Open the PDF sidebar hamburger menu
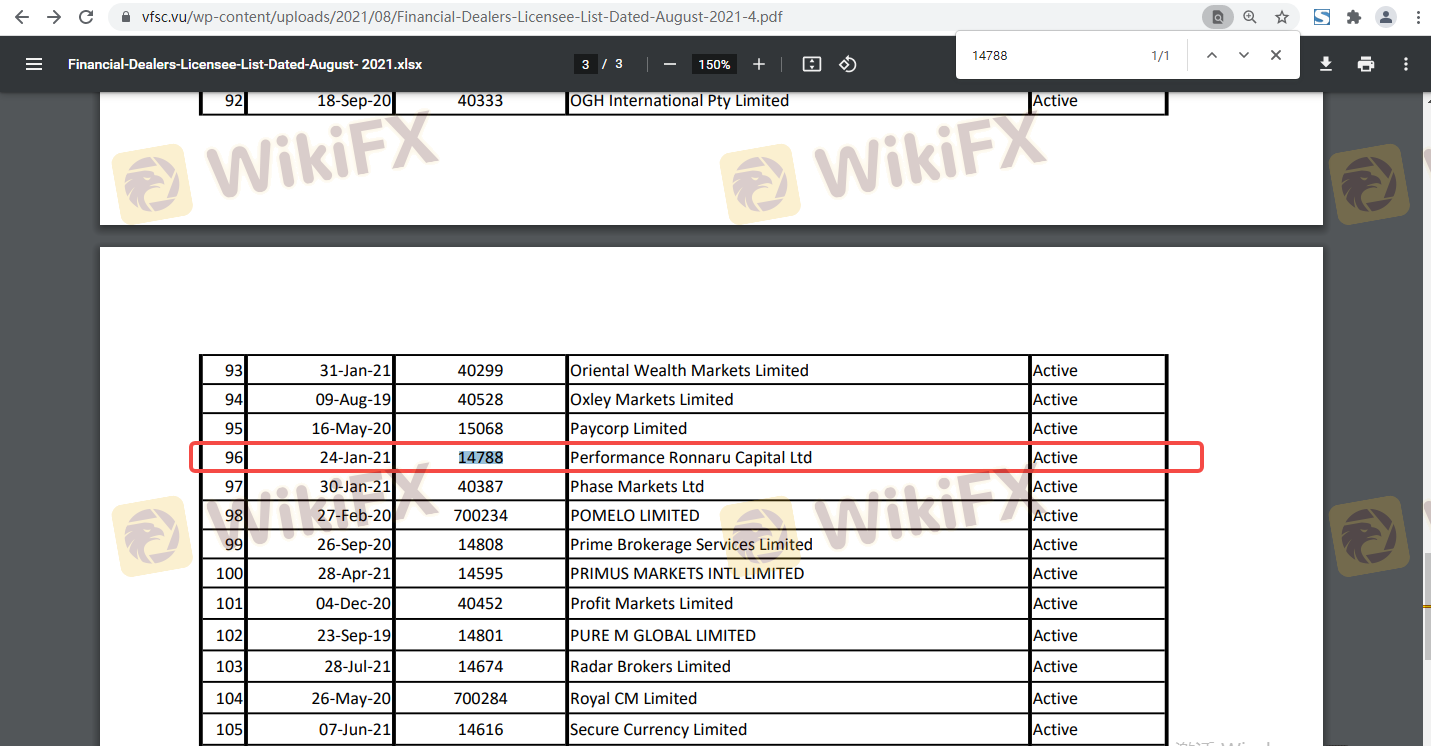This screenshot has height=746, width=1431. click(x=34, y=64)
